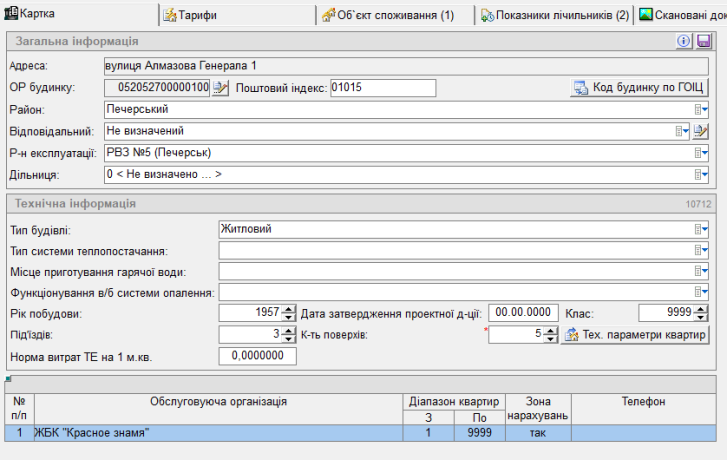Increase Рік побудови with up arrow

[x=289, y=309]
